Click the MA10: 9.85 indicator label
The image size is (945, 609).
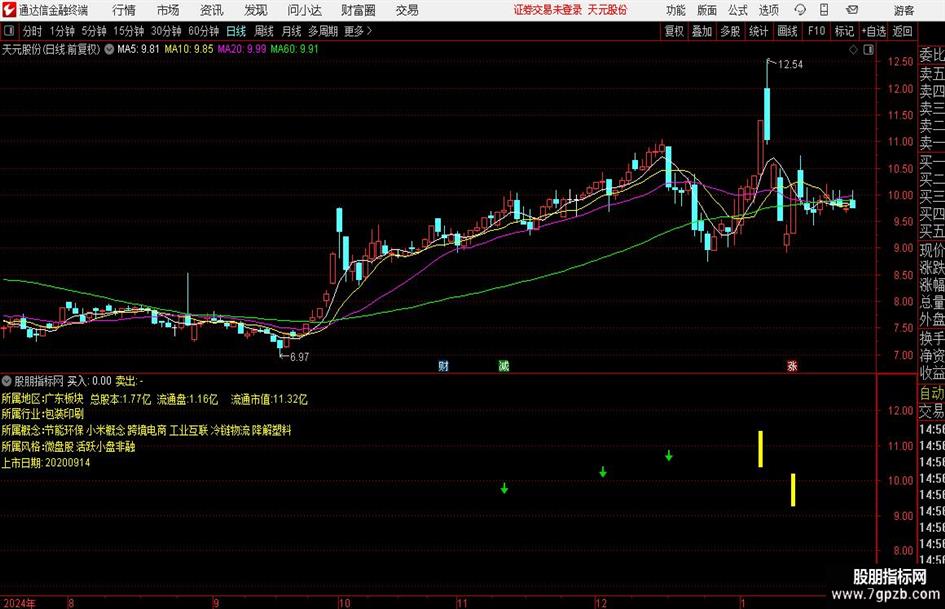[x=189, y=49]
